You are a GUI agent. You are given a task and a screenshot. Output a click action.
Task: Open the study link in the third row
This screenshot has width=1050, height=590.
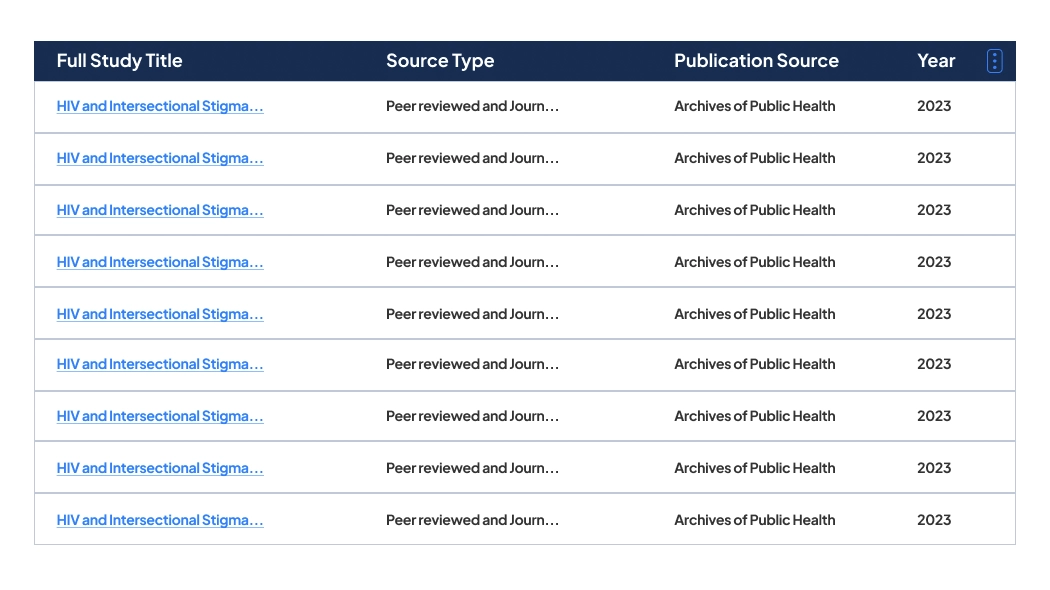(x=160, y=210)
